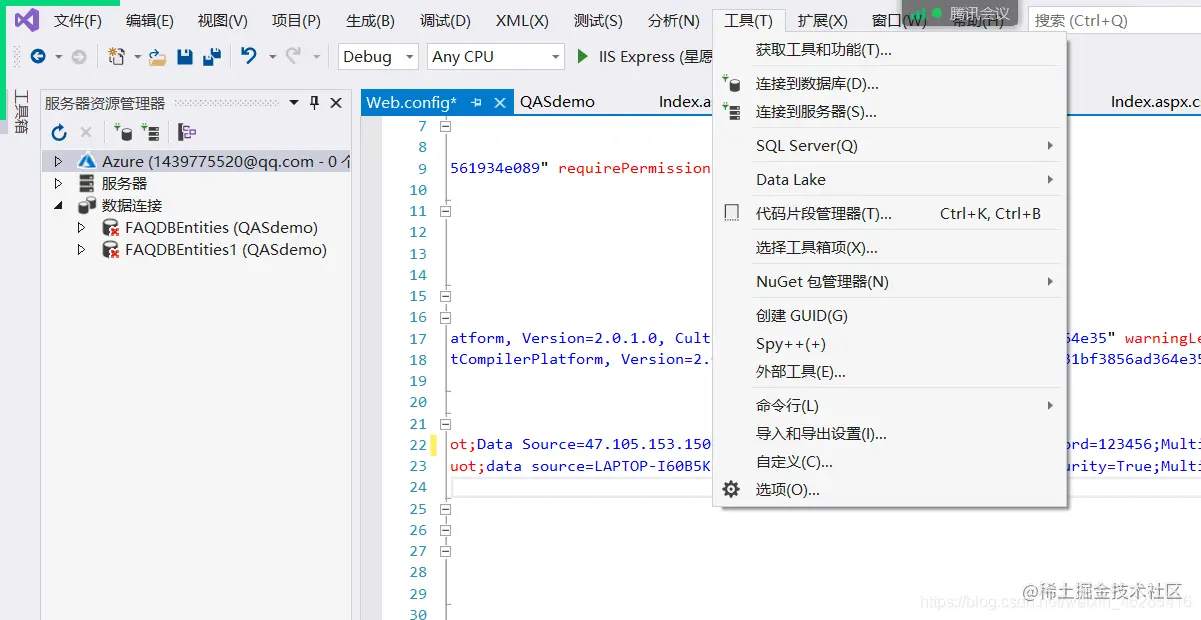Open the 扩展(X) menu
Viewport: 1201px width, 620px height.
tap(823, 20)
